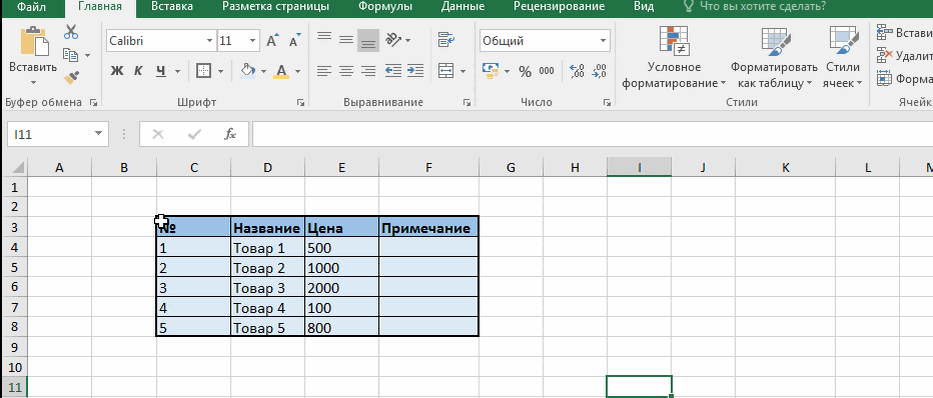Open number format Общий dropdown
Screen dimensions: 933x398
click(x=603, y=40)
